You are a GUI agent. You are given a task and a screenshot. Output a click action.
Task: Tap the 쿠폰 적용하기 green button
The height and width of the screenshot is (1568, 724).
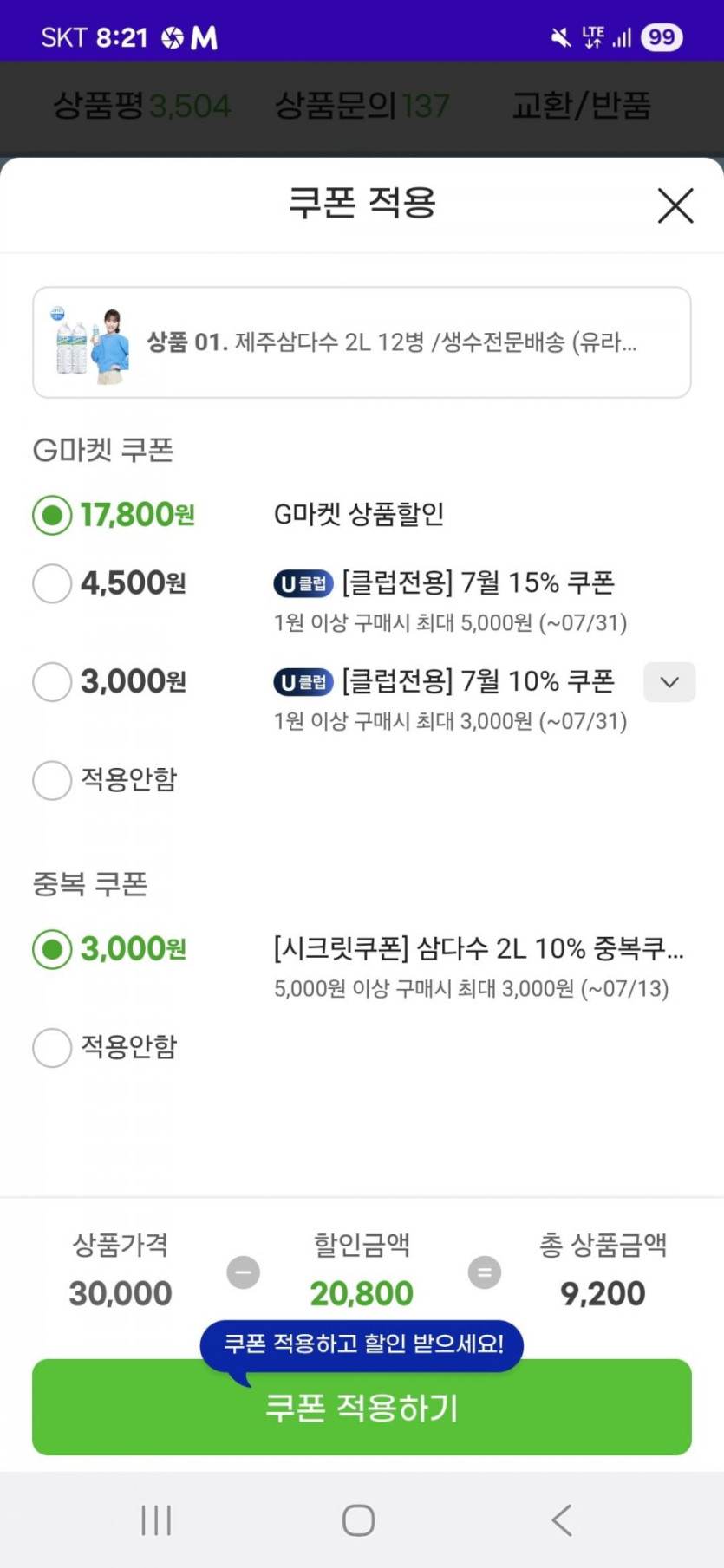point(362,1408)
